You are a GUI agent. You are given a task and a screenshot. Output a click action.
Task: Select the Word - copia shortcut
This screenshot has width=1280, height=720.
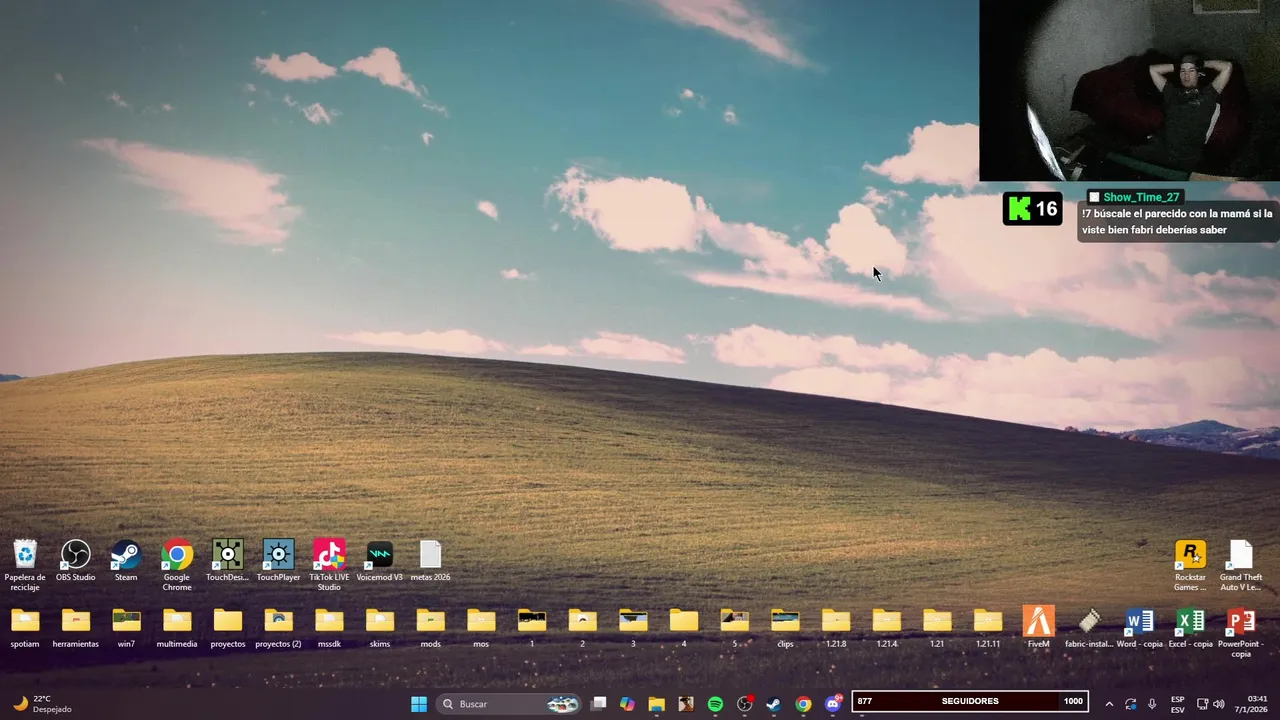1140,629
